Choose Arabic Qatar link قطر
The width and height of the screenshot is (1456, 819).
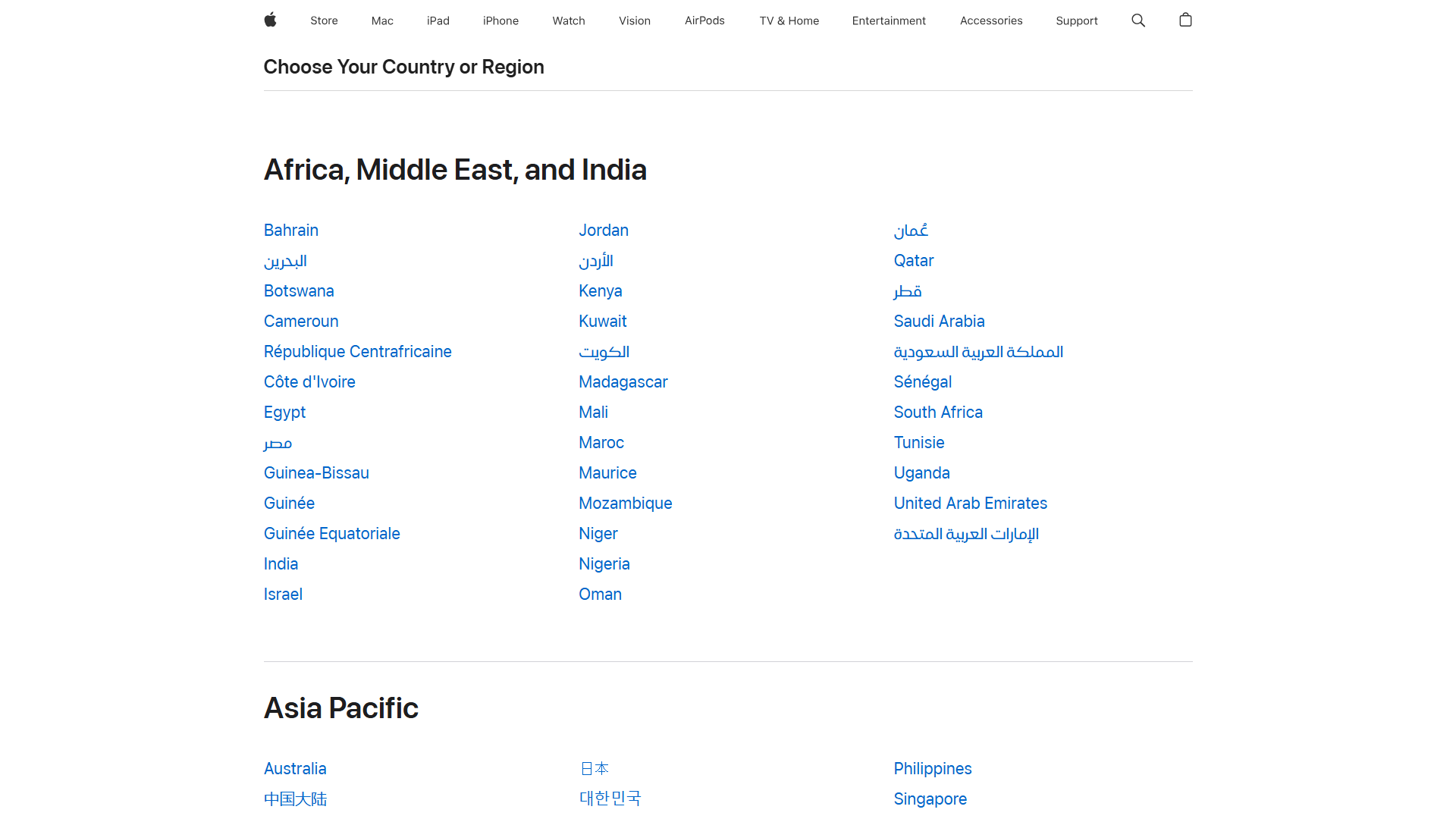(908, 292)
